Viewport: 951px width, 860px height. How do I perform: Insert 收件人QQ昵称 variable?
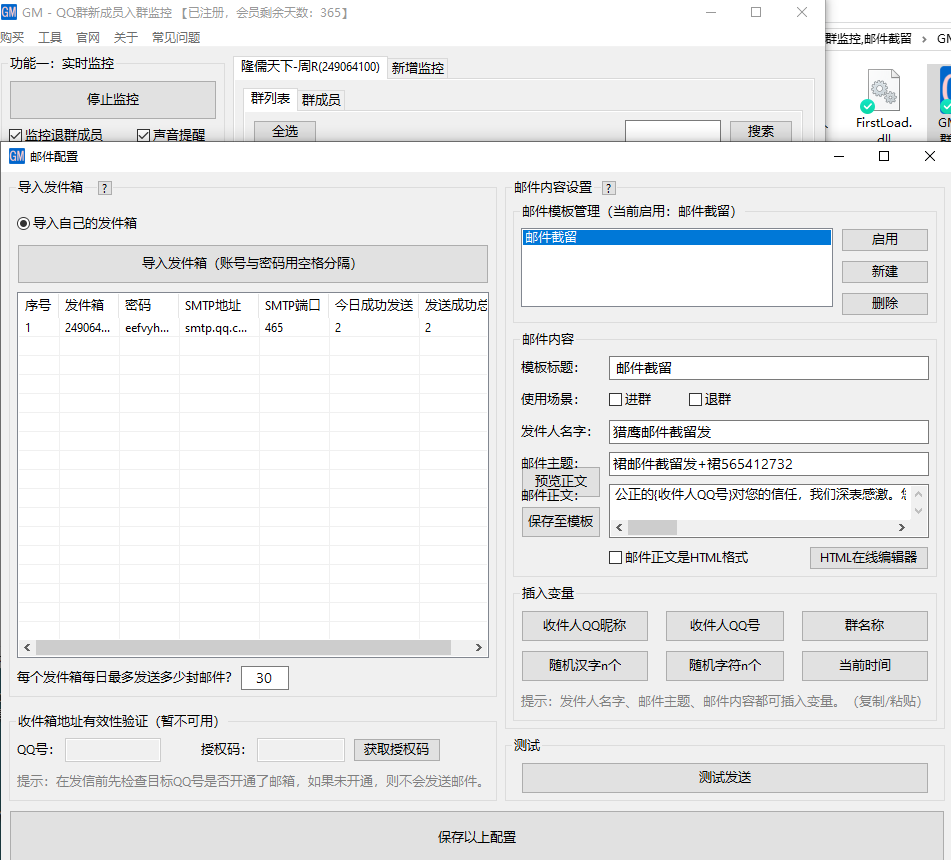[x=585, y=626]
